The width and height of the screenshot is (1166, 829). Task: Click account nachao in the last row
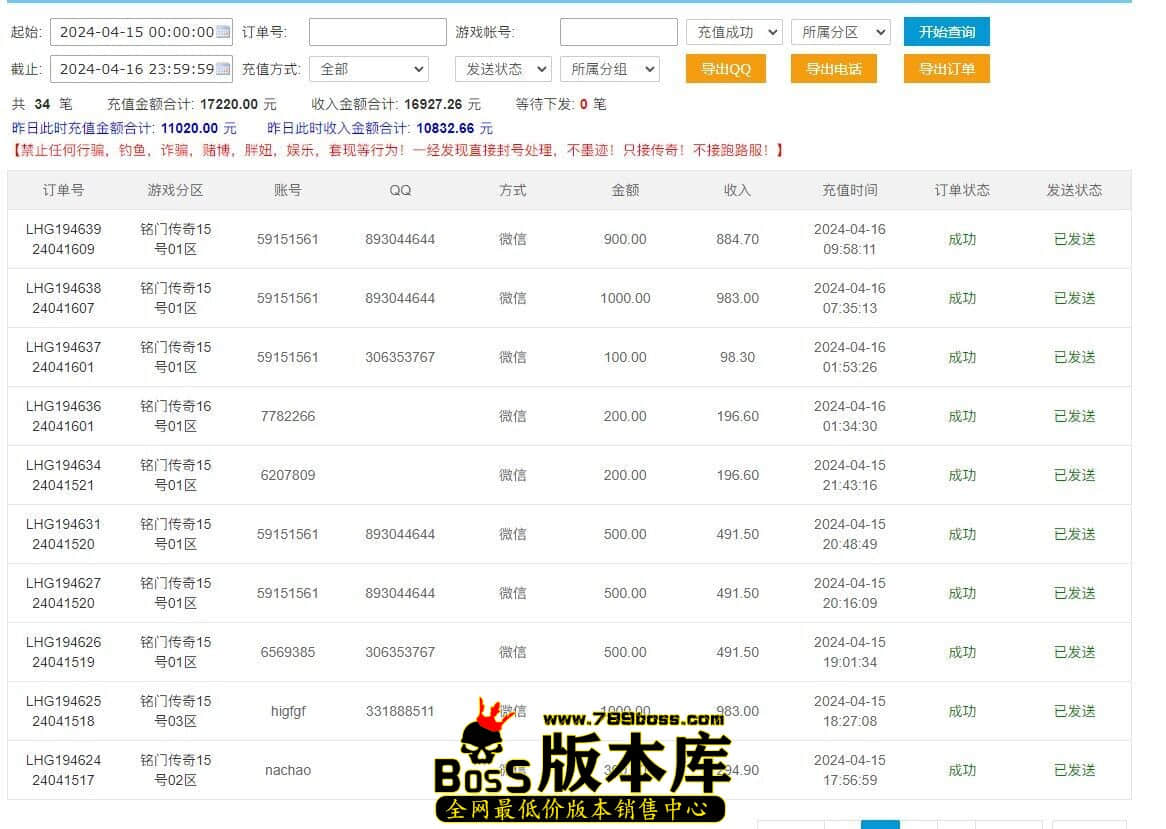point(287,770)
